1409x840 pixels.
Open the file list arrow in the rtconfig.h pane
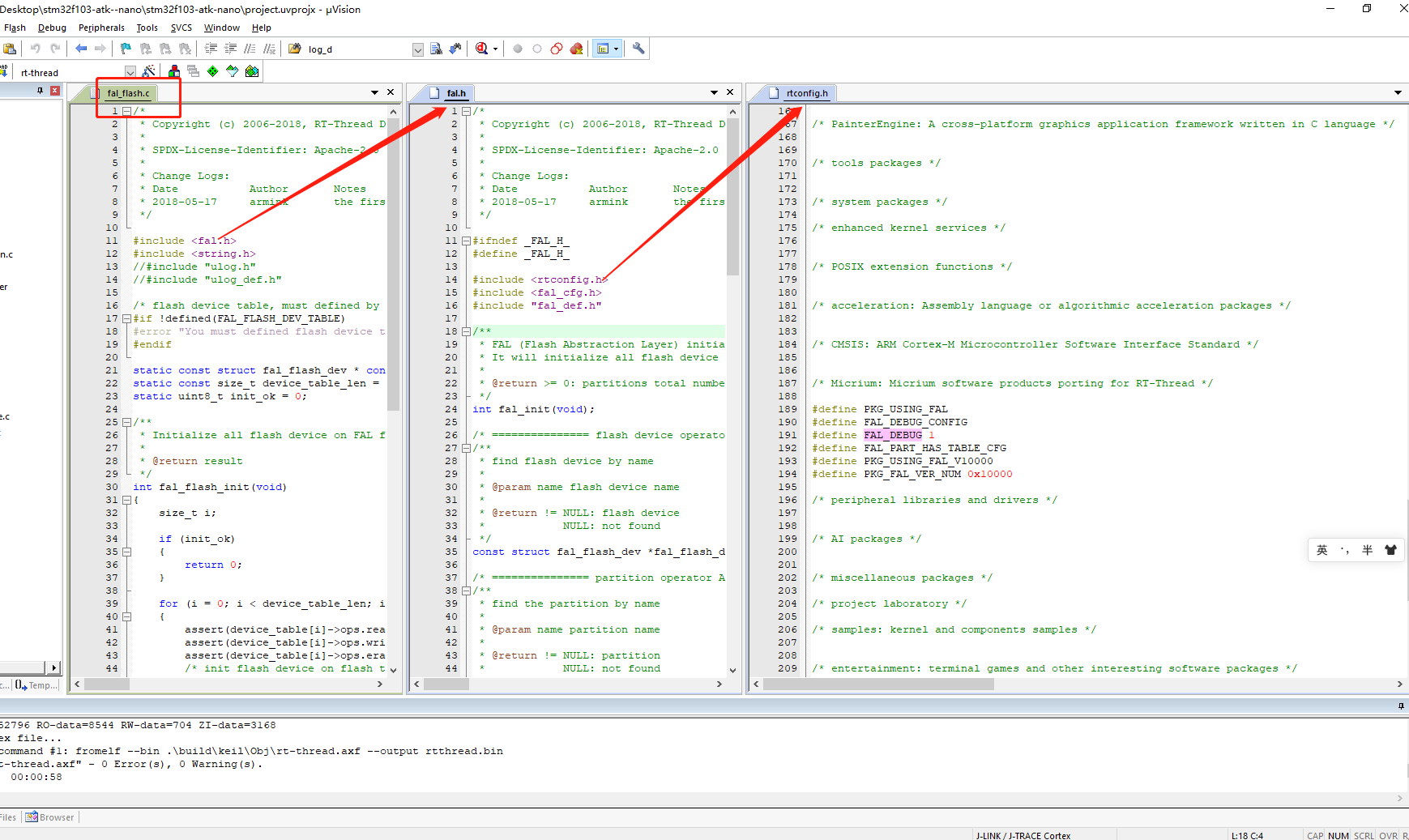[1398, 93]
